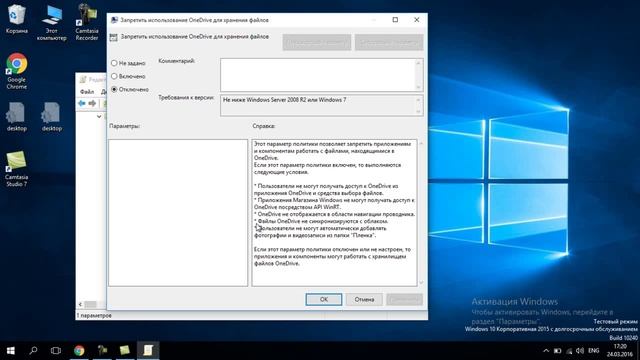
Task: Click the '1 параметров' status bar text
Action: [x=94, y=316]
